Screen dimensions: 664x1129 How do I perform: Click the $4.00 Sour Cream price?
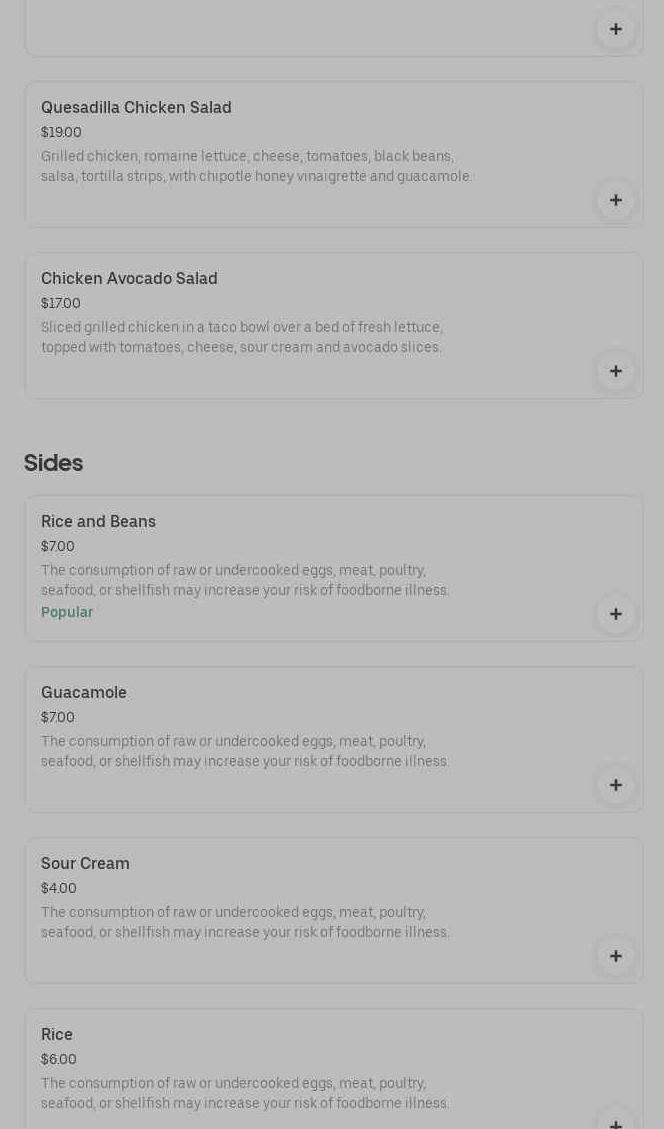tap(59, 888)
